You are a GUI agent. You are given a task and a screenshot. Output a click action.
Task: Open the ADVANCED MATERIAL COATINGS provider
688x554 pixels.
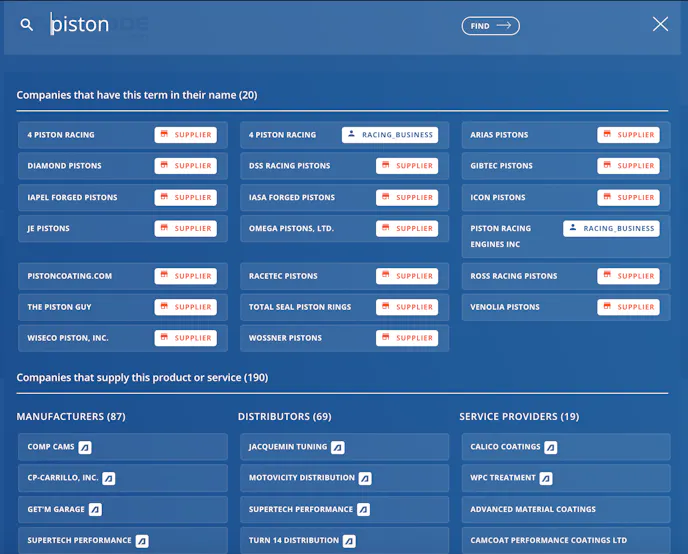tap(533, 509)
